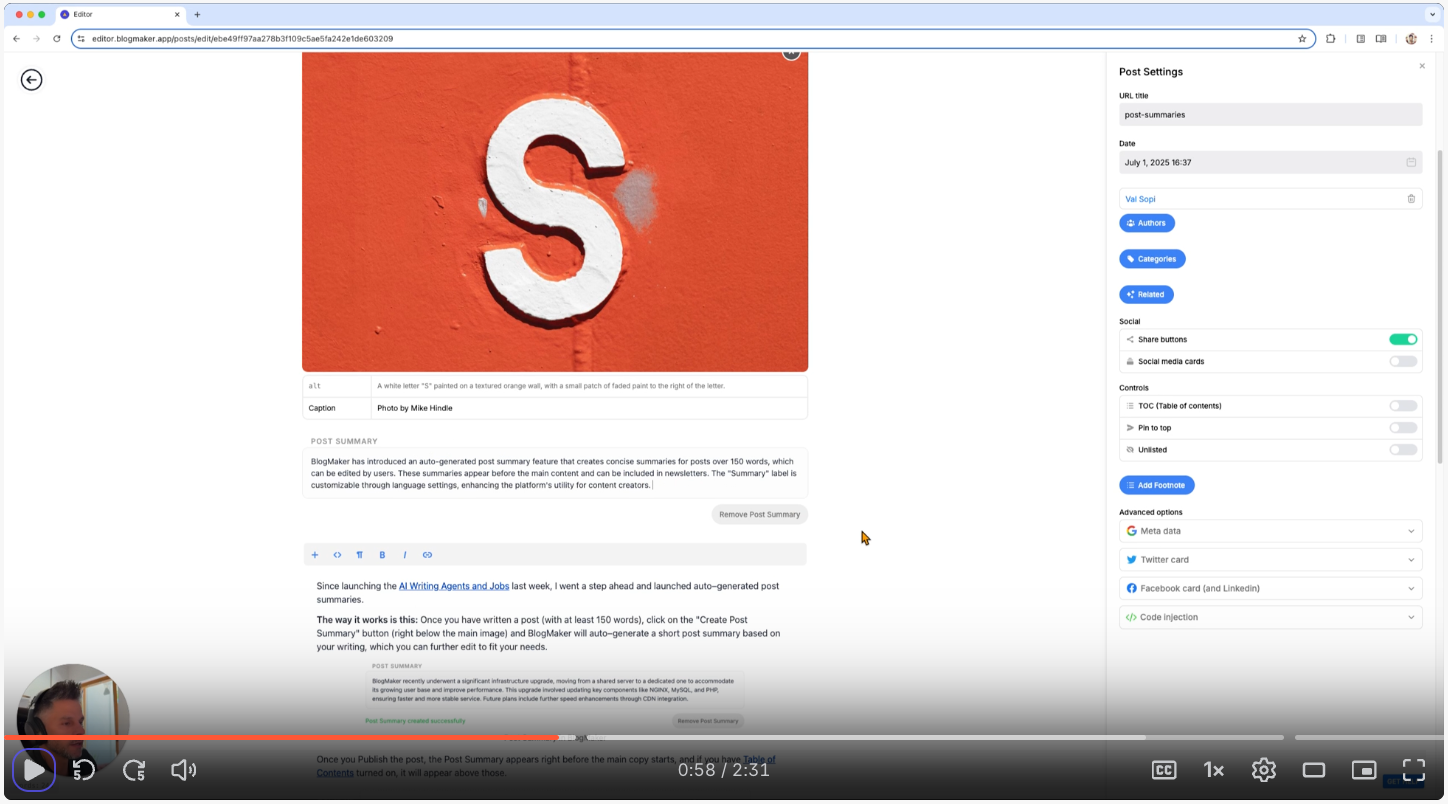Skip forward five seconds in video

[x=134, y=770]
